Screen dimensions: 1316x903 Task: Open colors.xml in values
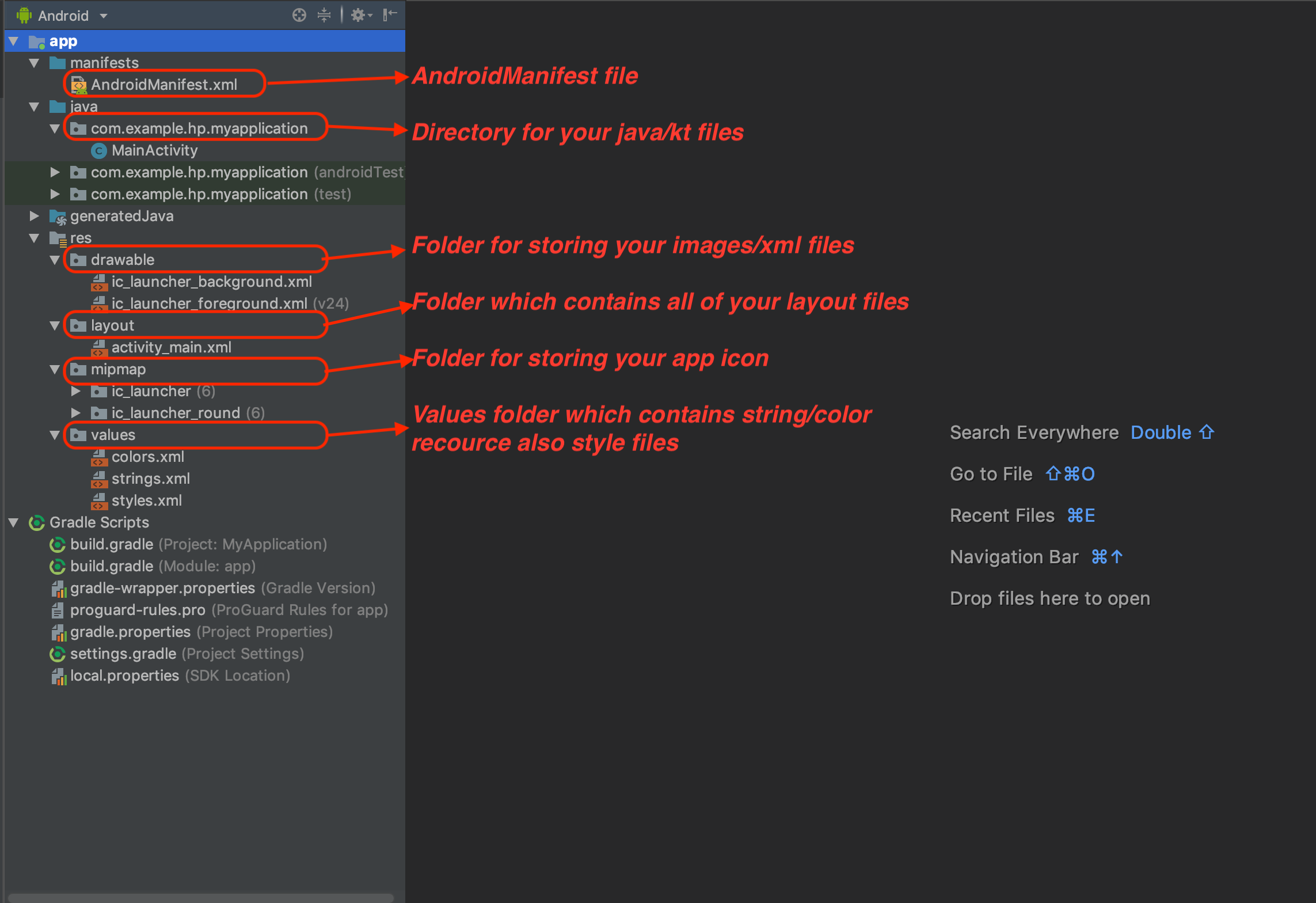pyautogui.click(x=147, y=457)
